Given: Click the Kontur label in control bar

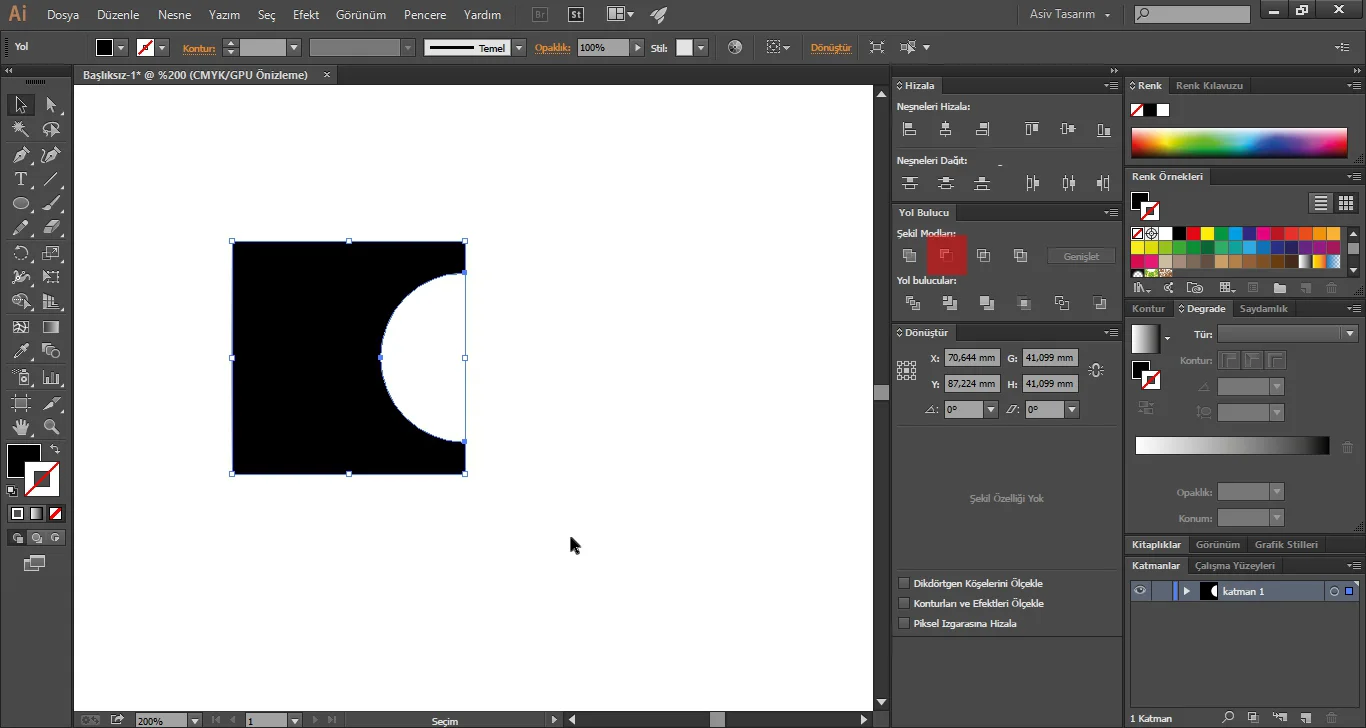Looking at the screenshot, I should [x=199, y=47].
